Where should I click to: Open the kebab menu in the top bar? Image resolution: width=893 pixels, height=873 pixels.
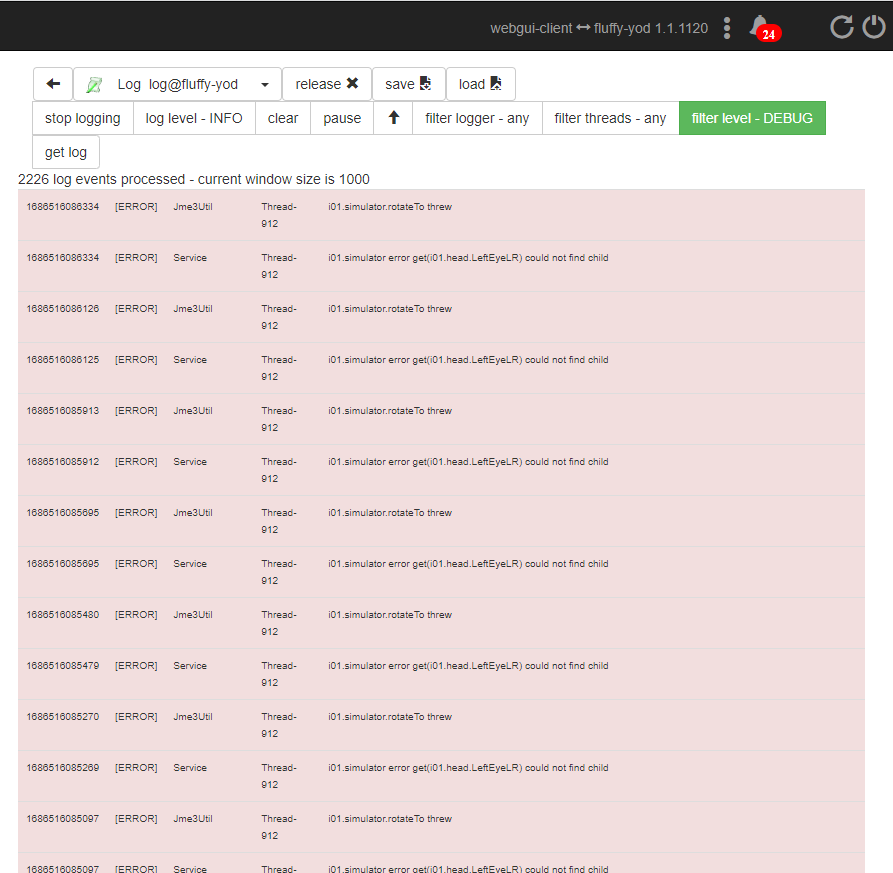click(727, 28)
